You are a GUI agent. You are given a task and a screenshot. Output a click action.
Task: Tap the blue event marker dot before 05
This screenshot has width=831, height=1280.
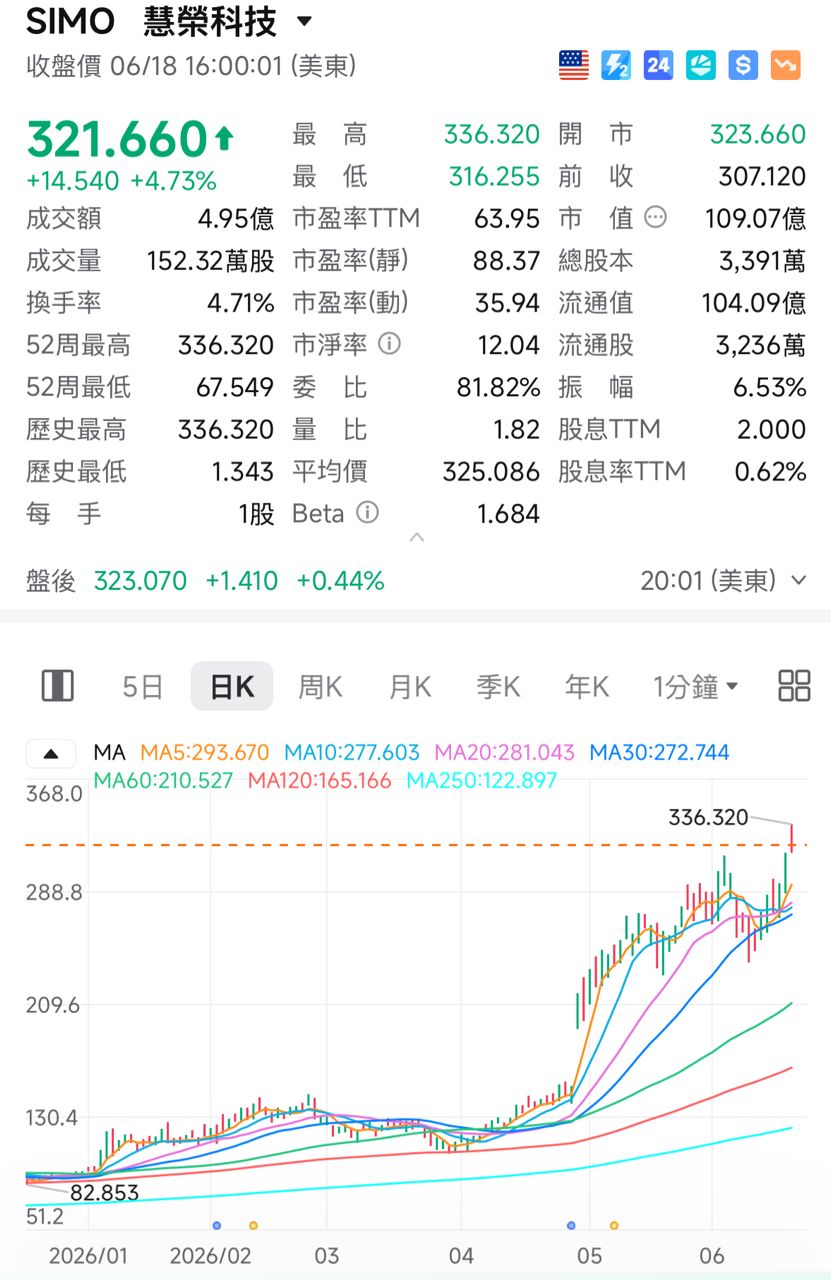tap(572, 1225)
